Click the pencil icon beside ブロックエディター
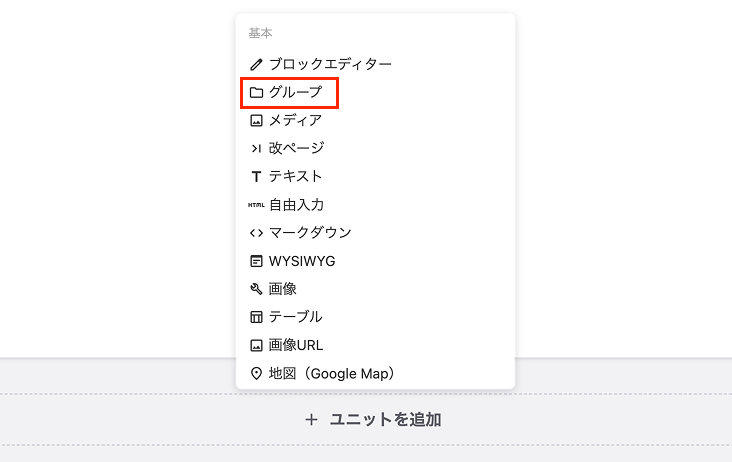The height and width of the screenshot is (462, 732). click(x=256, y=64)
